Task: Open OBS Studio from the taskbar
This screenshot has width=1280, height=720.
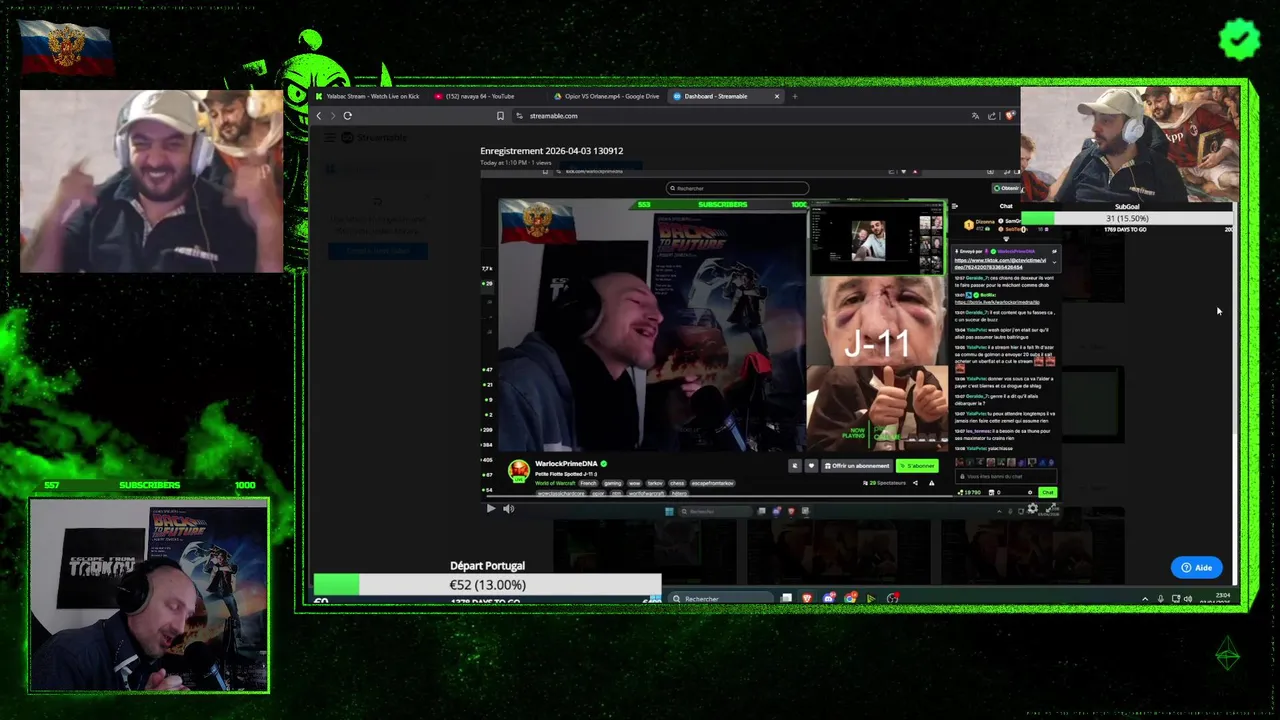Action: (x=893, y=598)
